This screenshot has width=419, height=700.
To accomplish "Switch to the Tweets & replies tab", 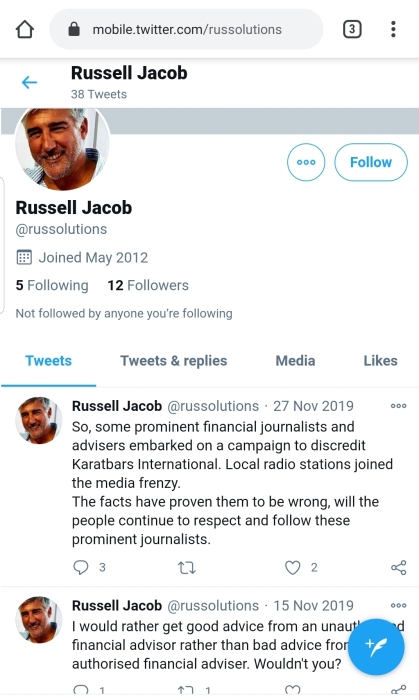I will [x=174, y=361].
